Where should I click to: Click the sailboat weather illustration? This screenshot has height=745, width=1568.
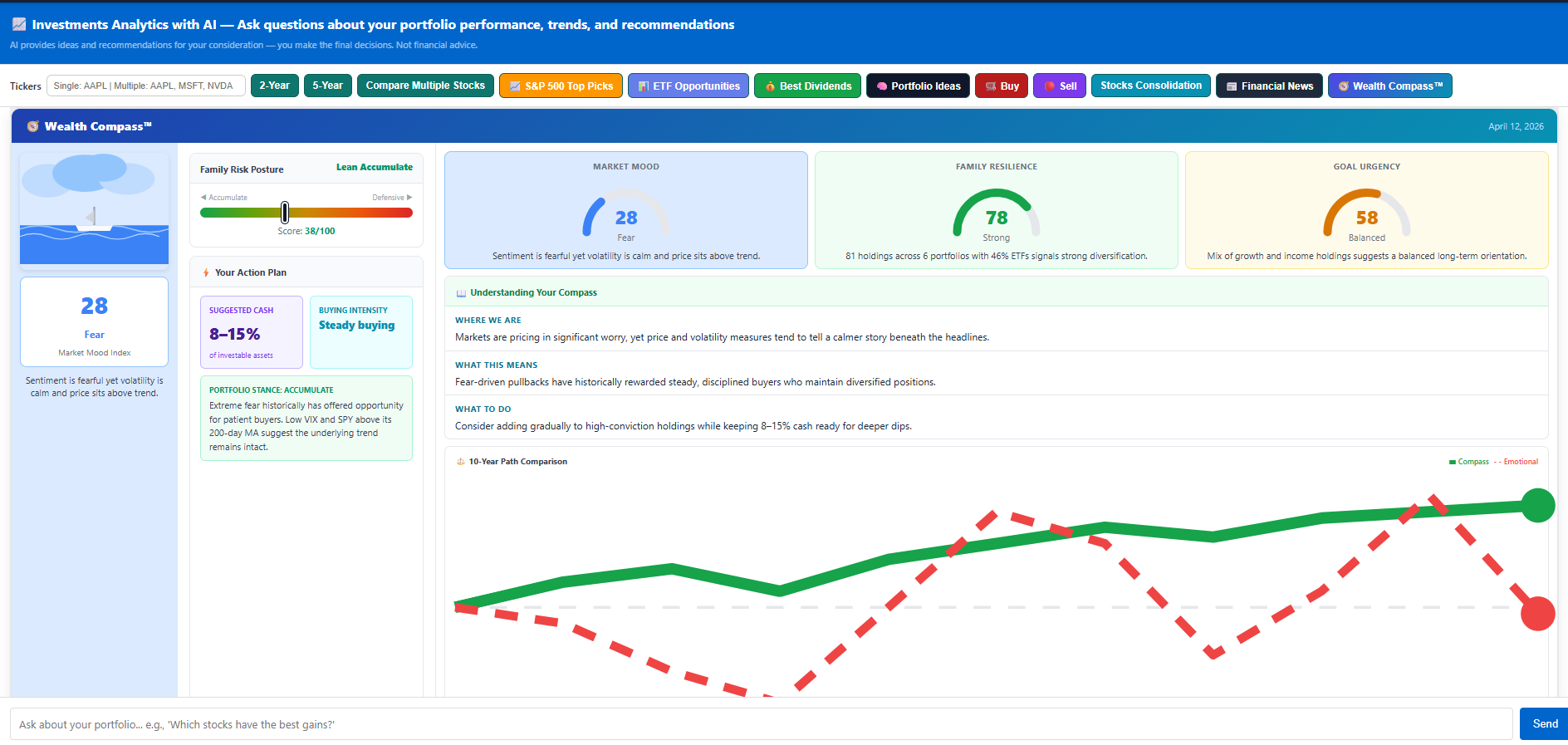(x=94, y=208)
